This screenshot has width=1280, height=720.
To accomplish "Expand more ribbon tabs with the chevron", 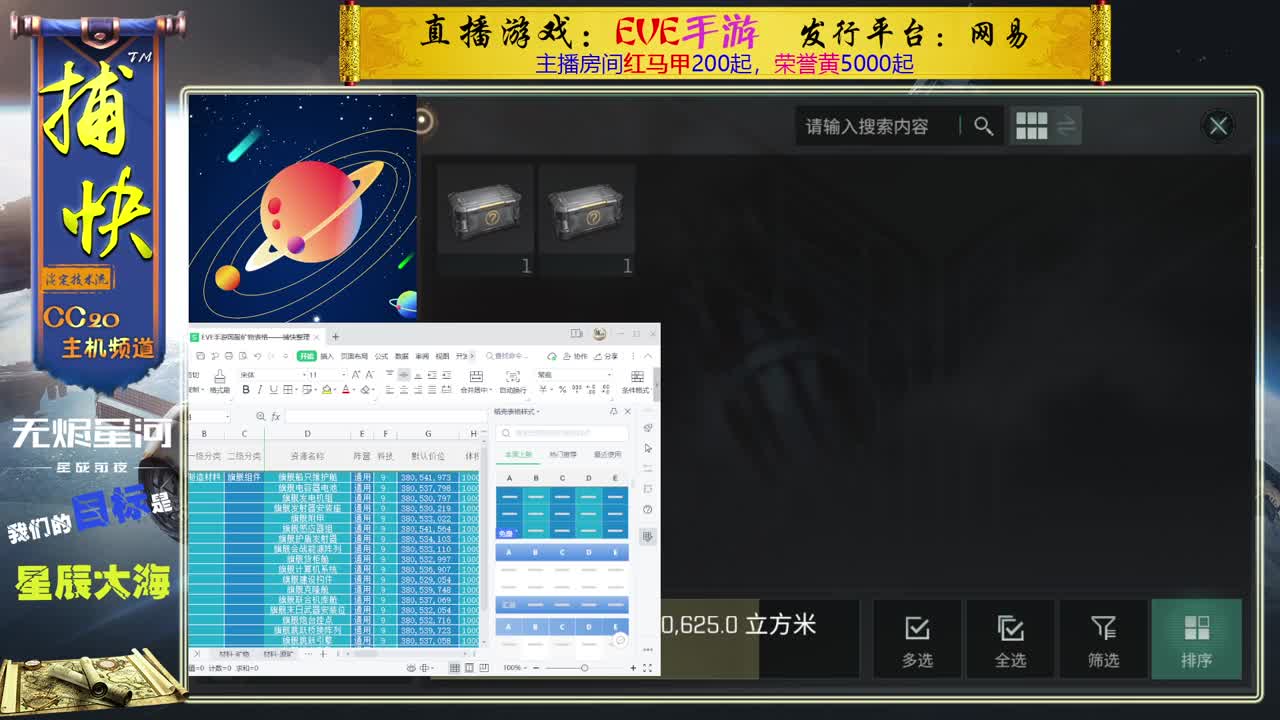I will pyautogui.click(x=472, y=356).
